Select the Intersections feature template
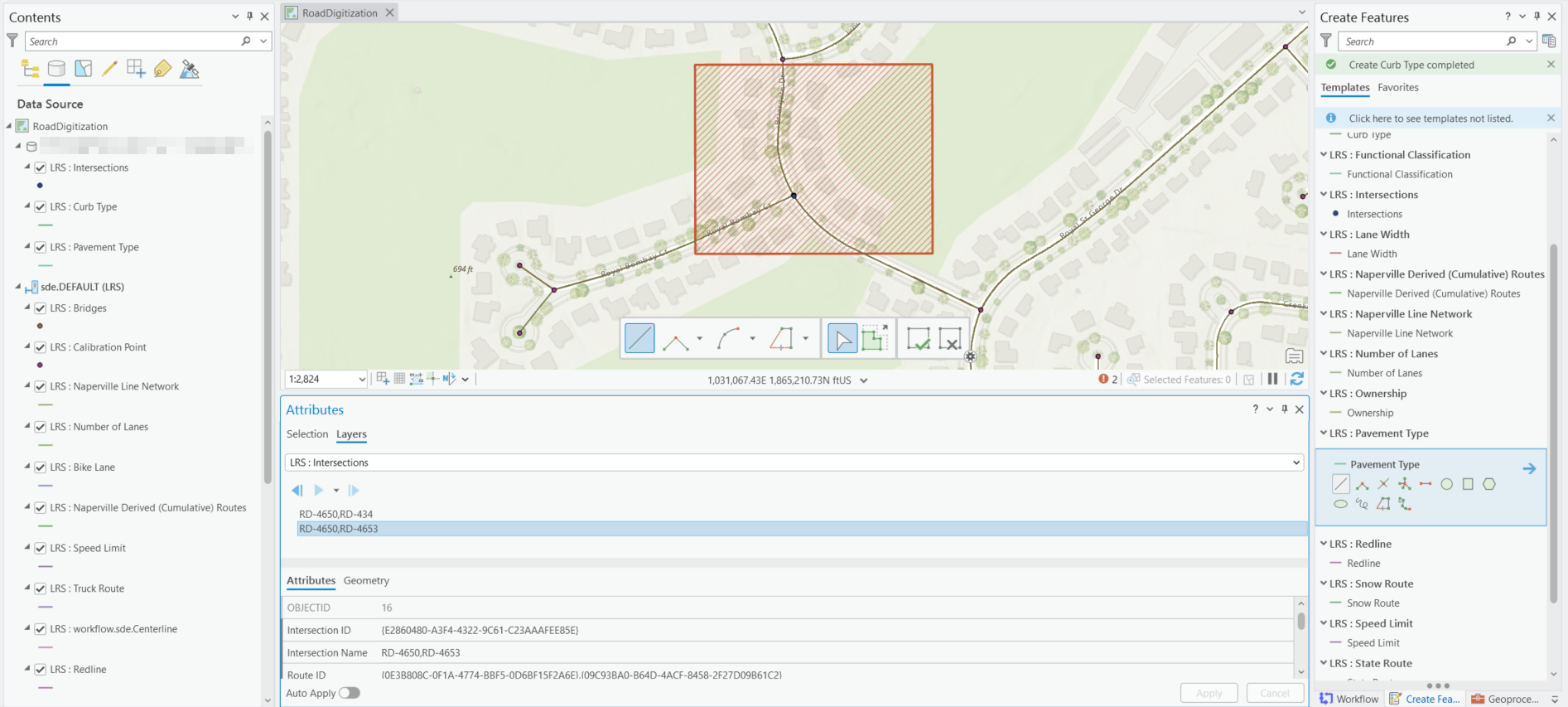The image size is (1568, 707). click(x=1374, y=214)
